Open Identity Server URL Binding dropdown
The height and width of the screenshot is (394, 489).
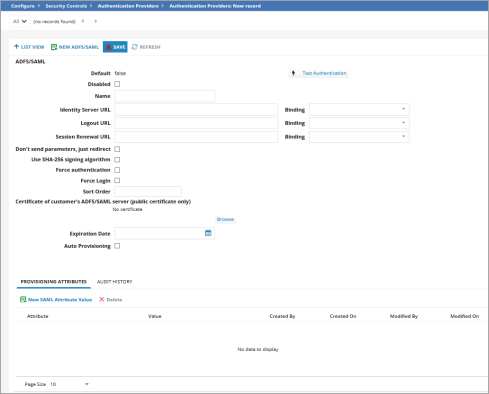coord(359,109)
